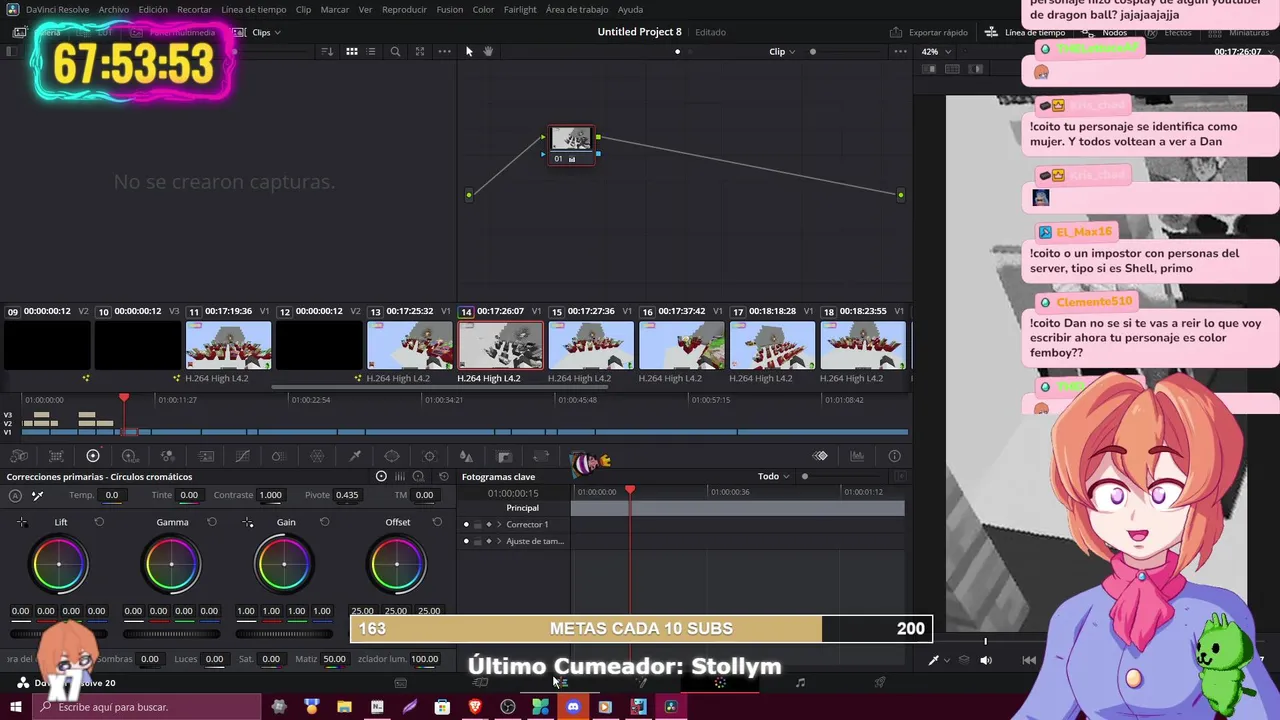This screenshot has width=1280, height=720.
Task: Switch gallery to list view
Action: point(371,51)
